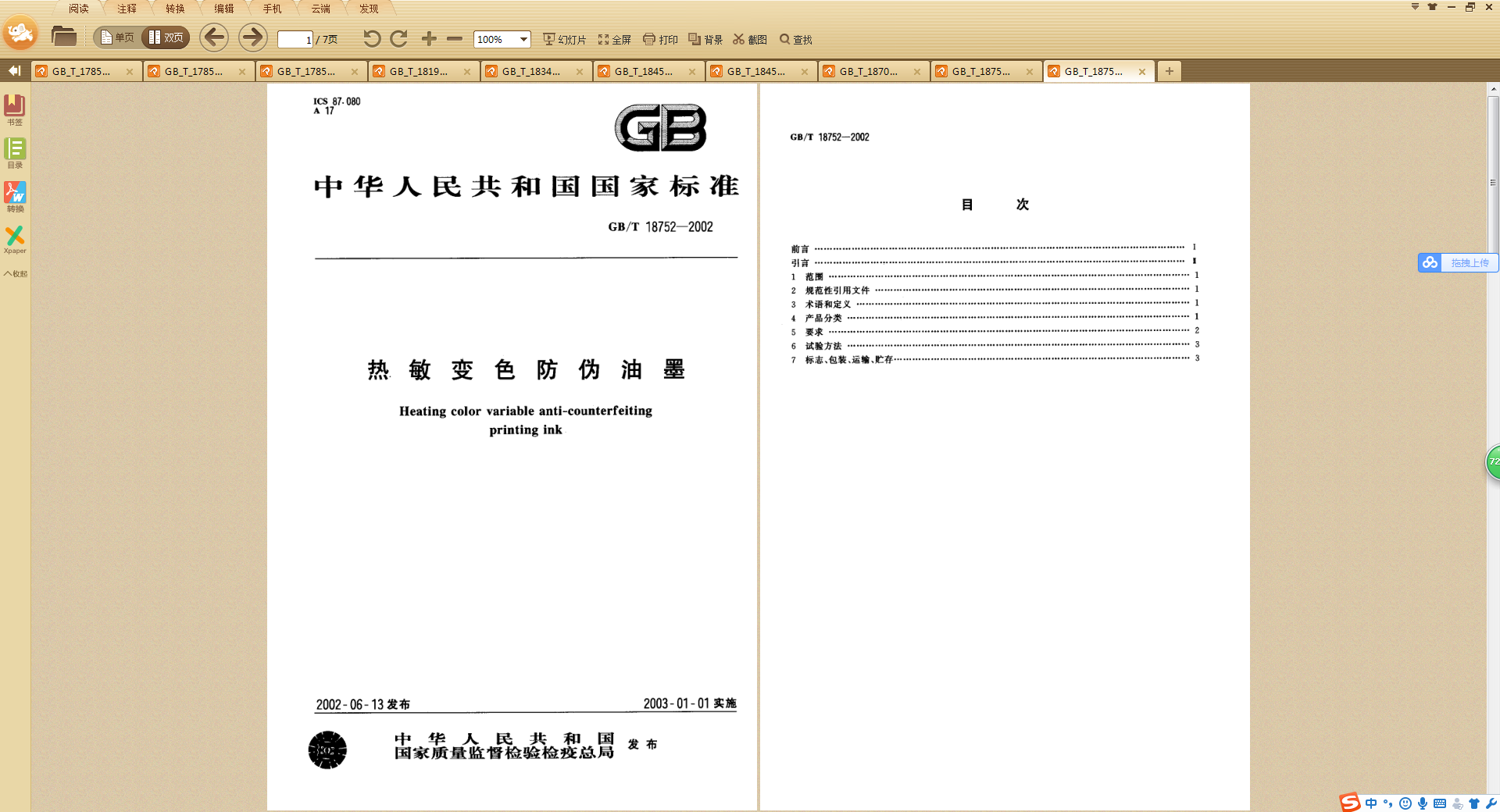Expand the zoom level dropdown
The height and width of the screenshot is (812, 1500).
[x=523, y=40]
